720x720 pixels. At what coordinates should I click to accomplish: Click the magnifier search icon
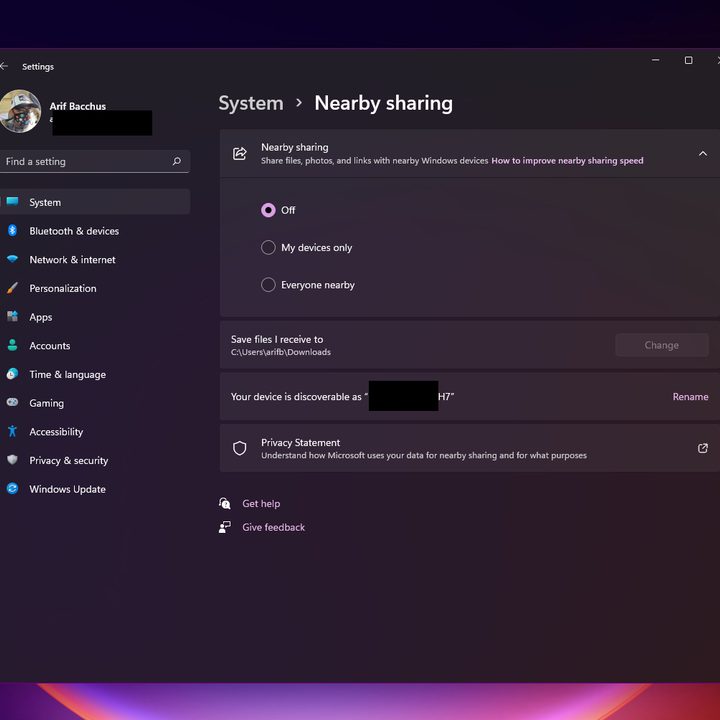(177, 161)
